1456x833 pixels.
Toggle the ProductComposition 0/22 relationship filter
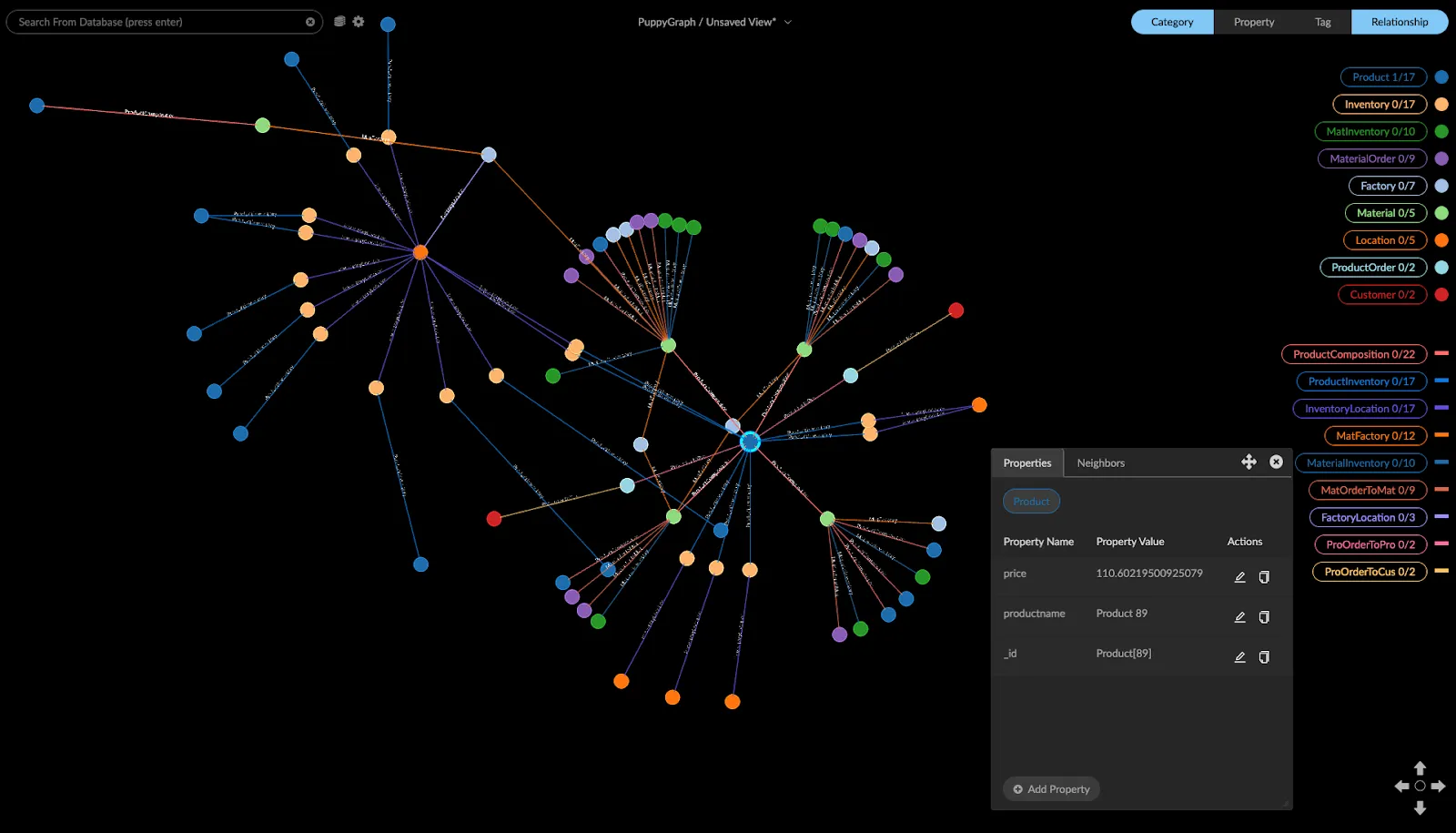pyautogui.click(x=1354, y=354)
